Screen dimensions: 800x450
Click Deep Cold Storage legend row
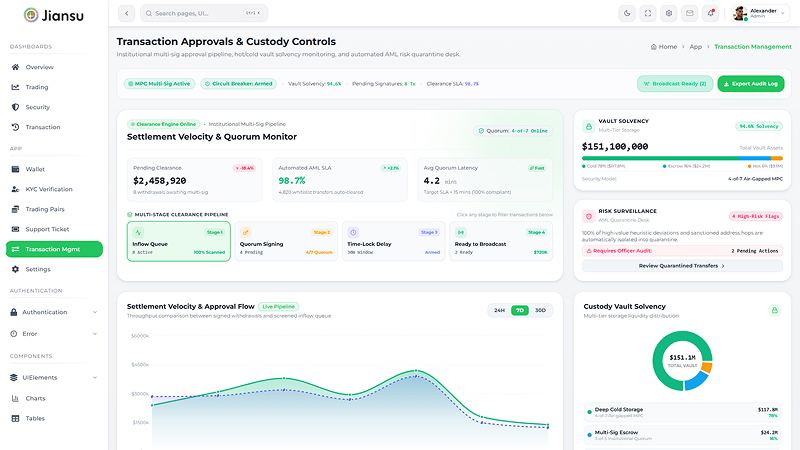coord(682,412)
